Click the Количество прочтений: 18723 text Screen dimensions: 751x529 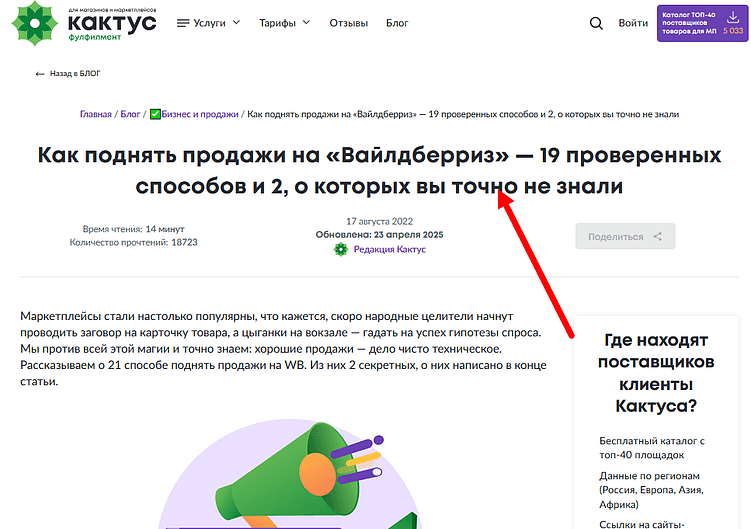coord(133,242)
